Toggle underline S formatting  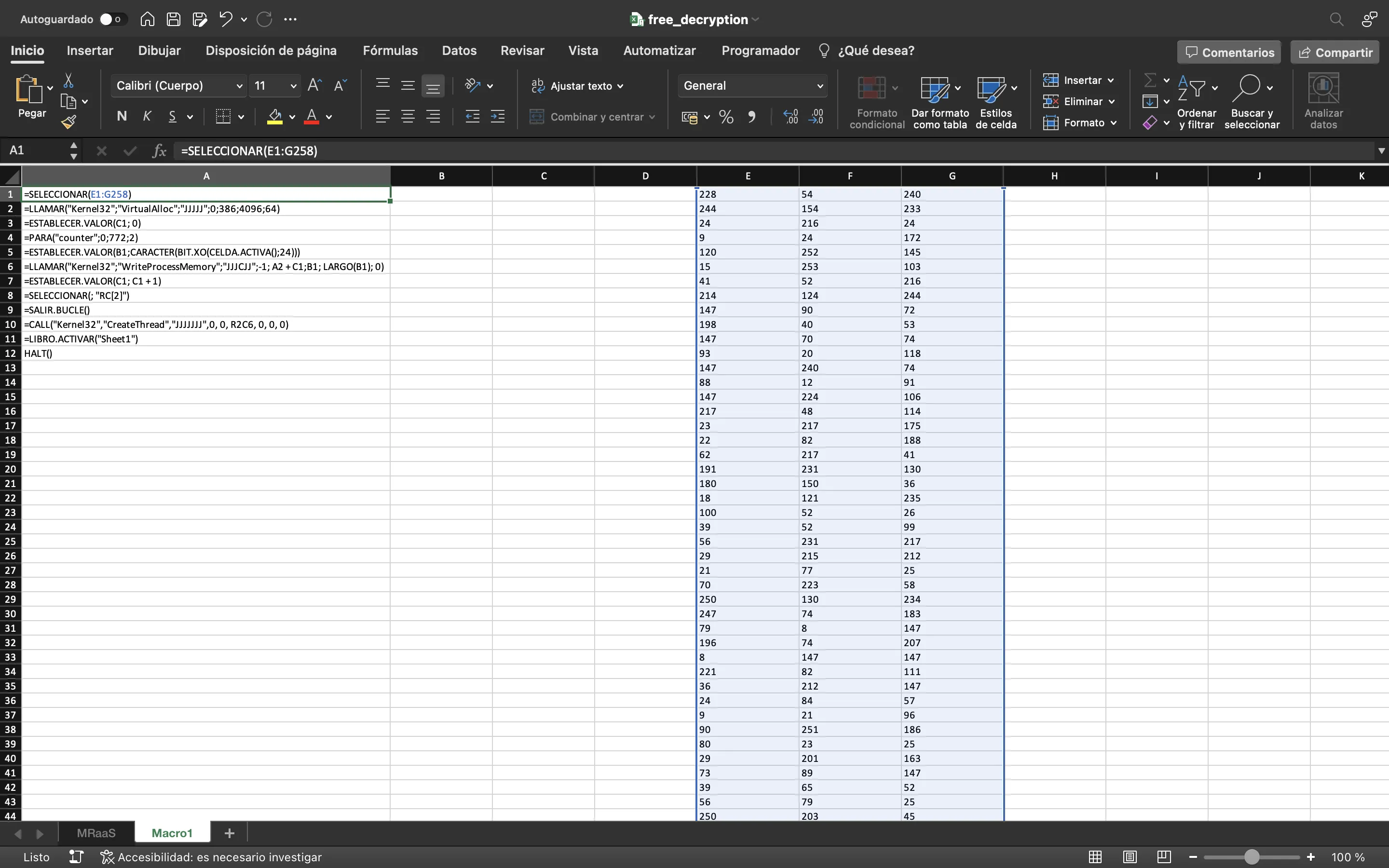coord(172,117)
